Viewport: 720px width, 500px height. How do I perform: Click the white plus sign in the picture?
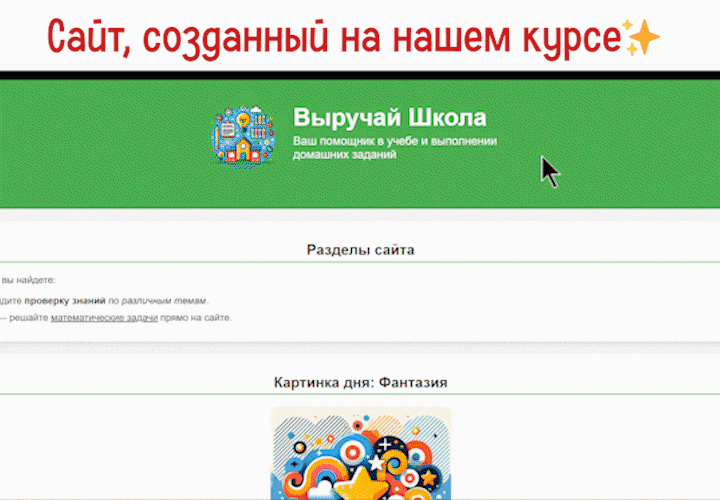(x=386, y=445)
